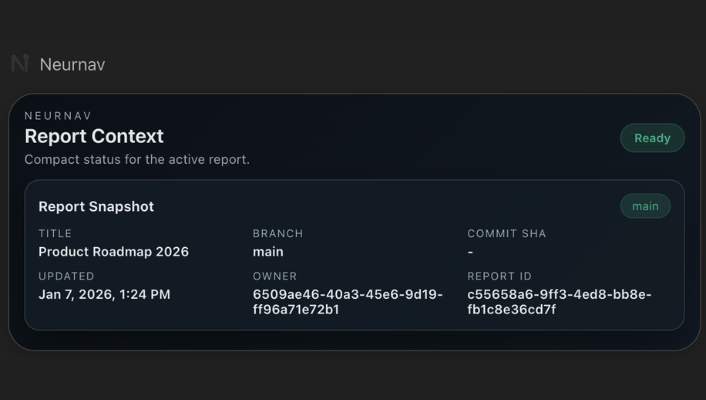Select the Product Roadmap 2026 title value
This screenshot has width=706, height=400.
point(113,252)
